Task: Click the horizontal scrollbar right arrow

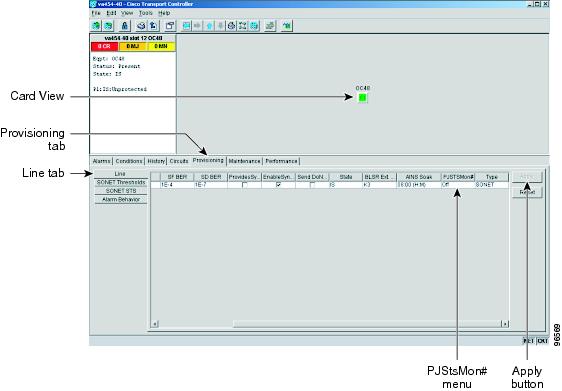Action: 505,324
